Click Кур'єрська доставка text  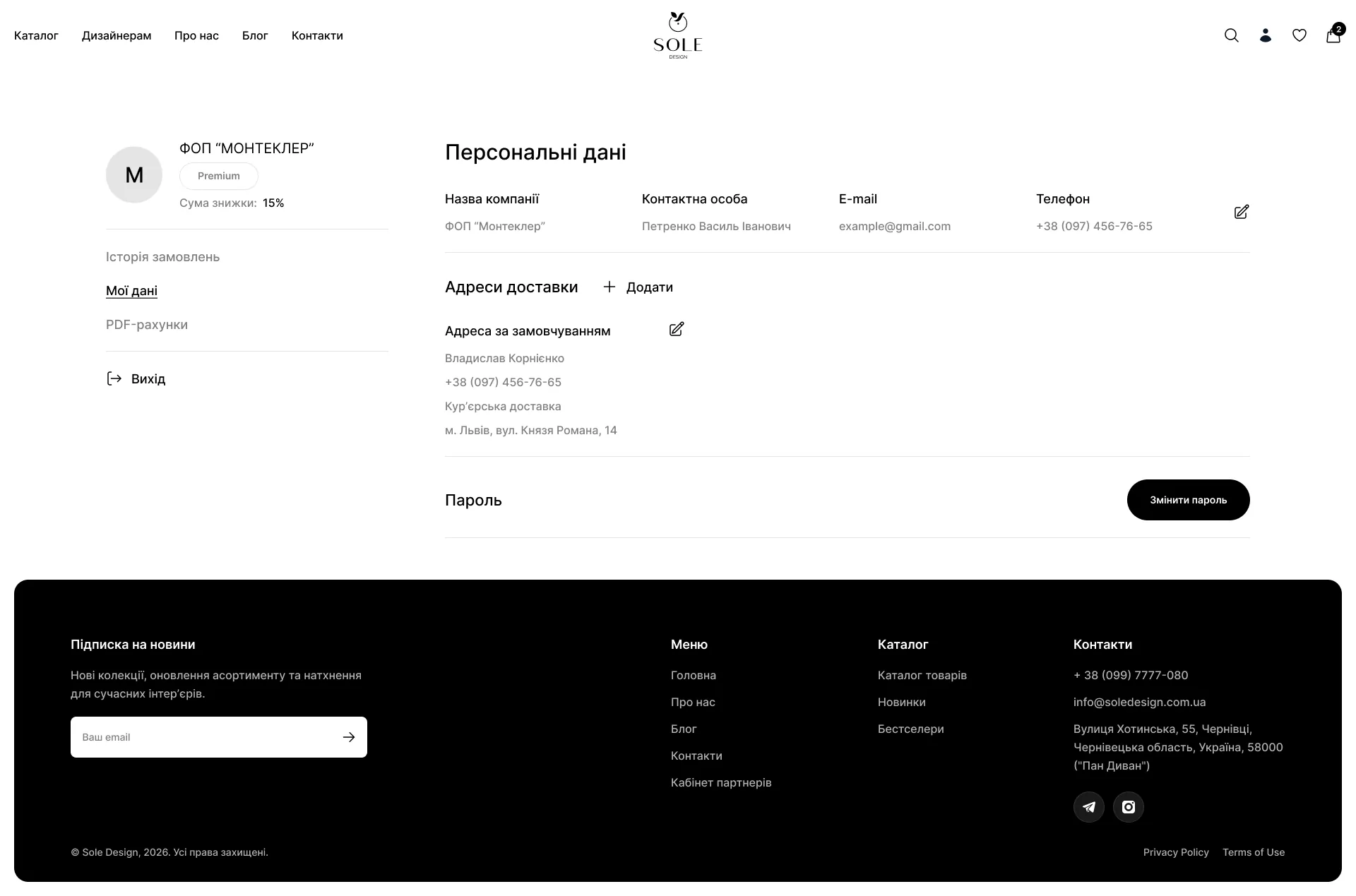(x=503, y=406)
